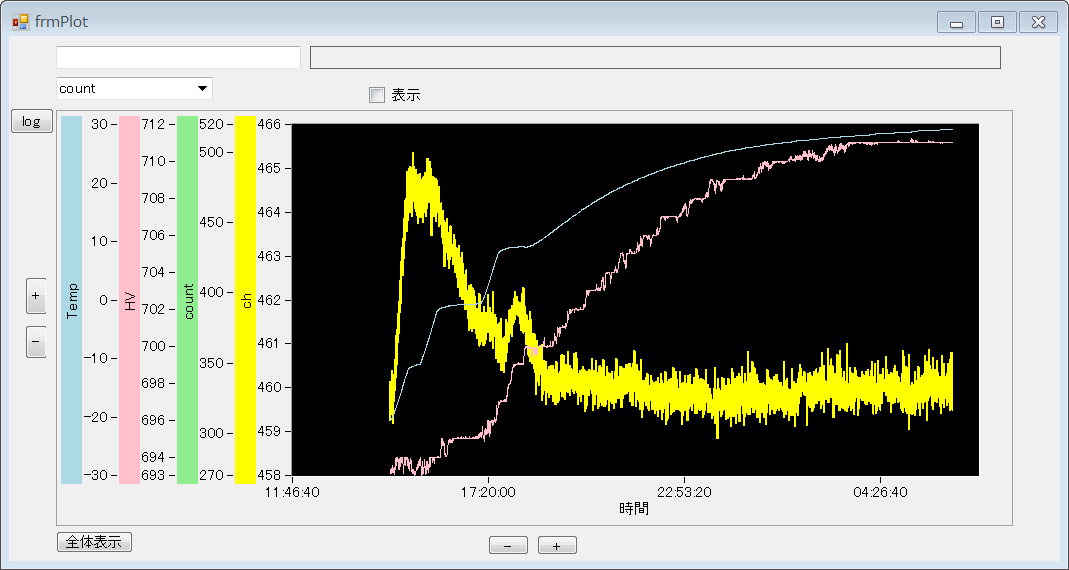The width and height of the screenshot is (1069, 570).
Task: Select the yellow ch axis bar
Action: coord(245,300)
